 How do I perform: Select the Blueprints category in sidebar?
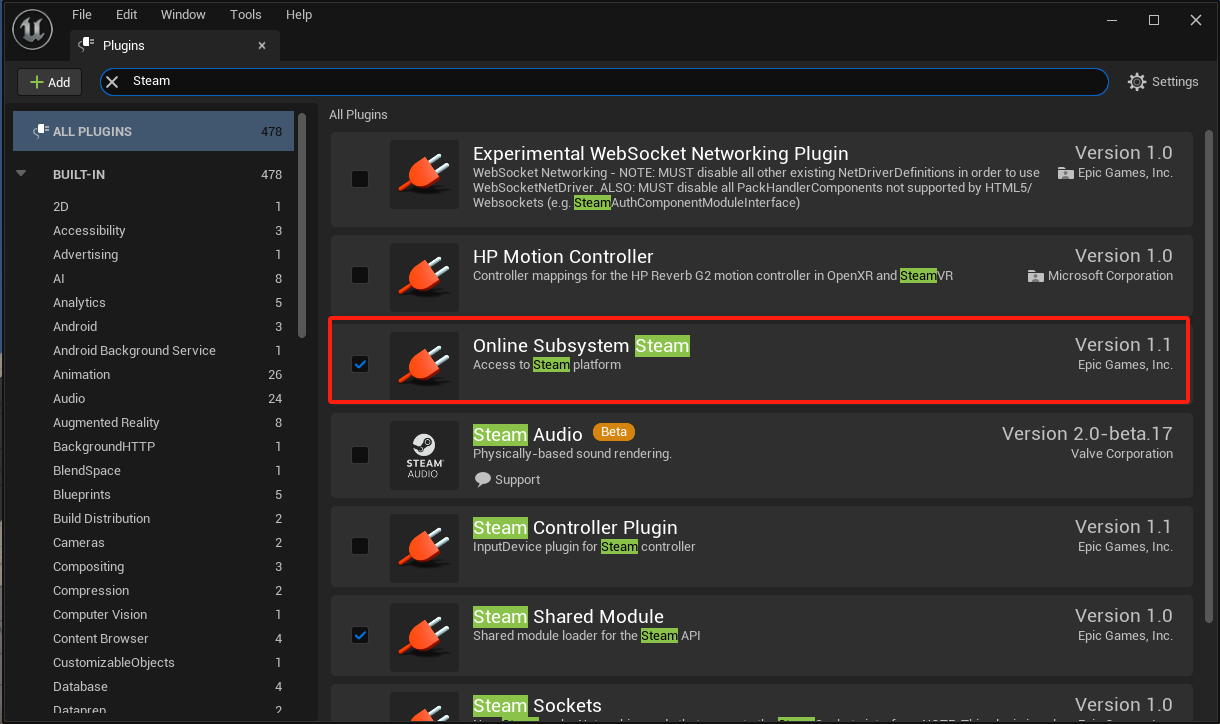coord(82,495)
